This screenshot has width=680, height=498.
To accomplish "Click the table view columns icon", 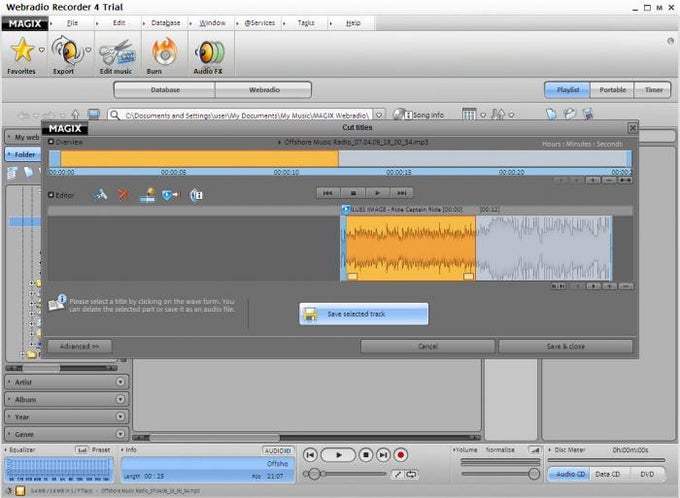I will [x=469, y=115].
